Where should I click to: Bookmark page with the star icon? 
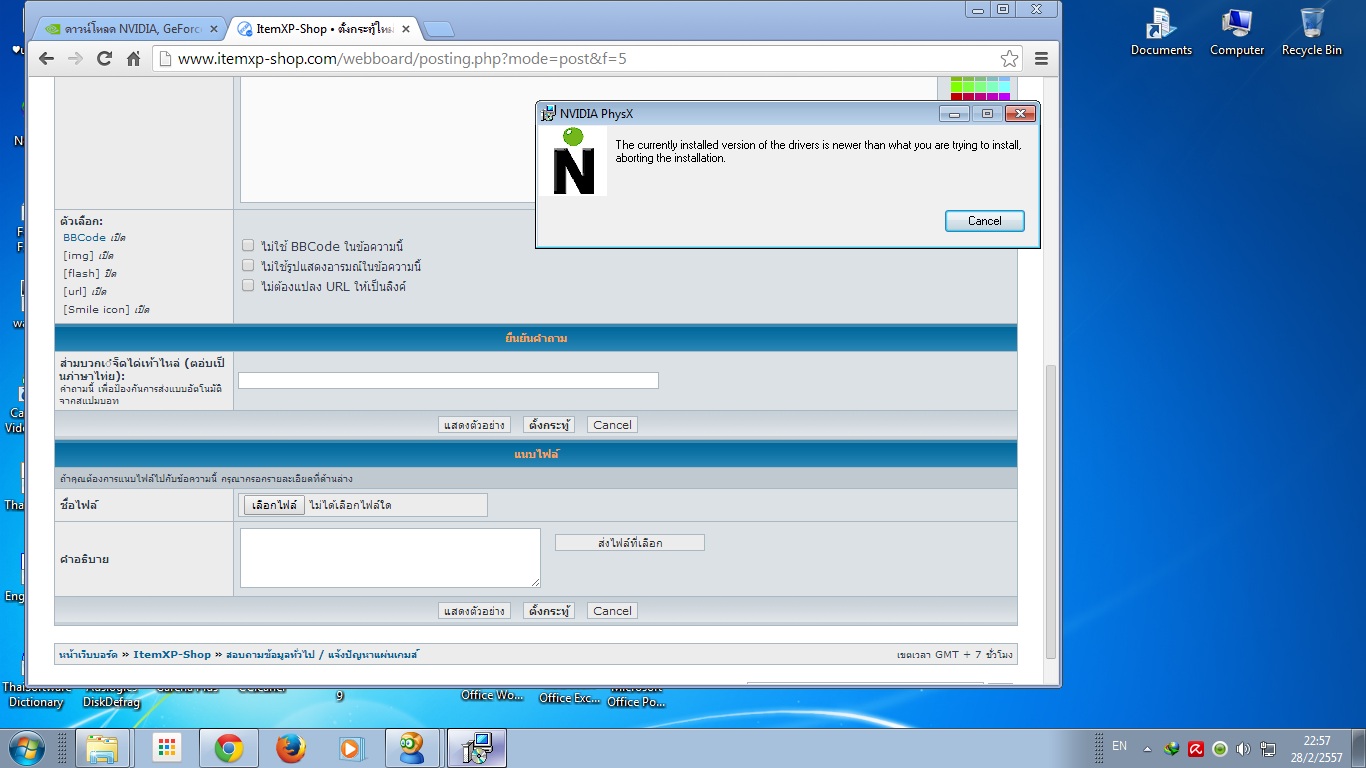click(x=1009, y=59)
